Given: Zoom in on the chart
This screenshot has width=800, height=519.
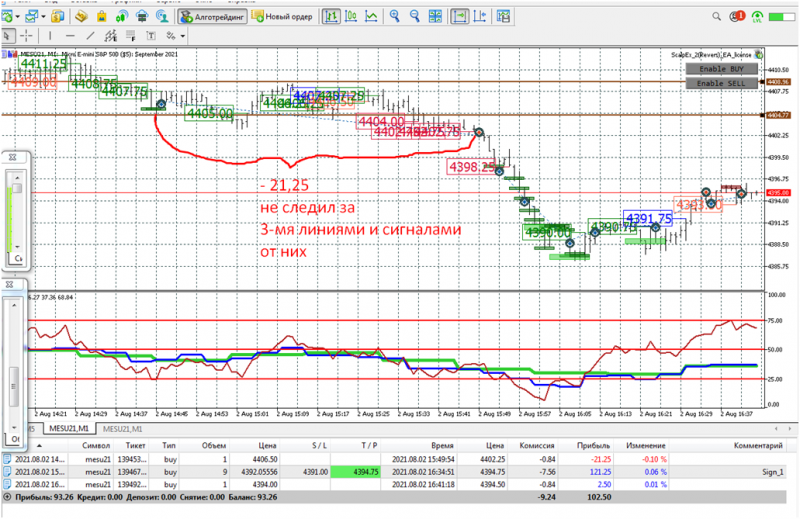Looking at the screenshot, I should [394, 17].
